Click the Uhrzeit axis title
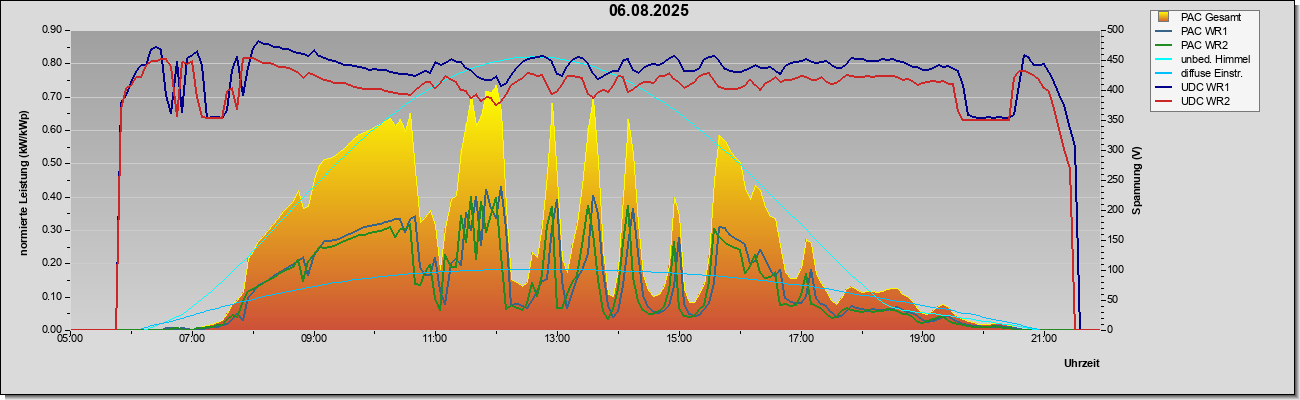 pyautogui.click(x=1082, y=363)
